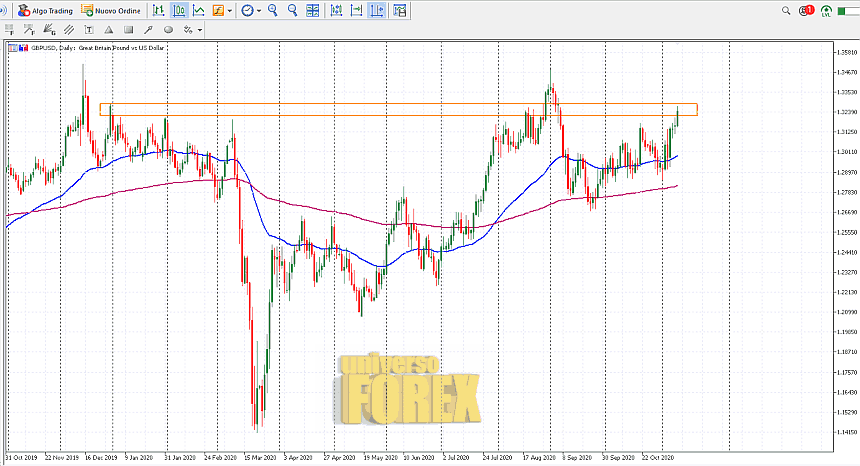The image size is (860, 466).
Task: Expand the timeframe clock dropdown
Action: pyautogui.click(x=259, y=10)
